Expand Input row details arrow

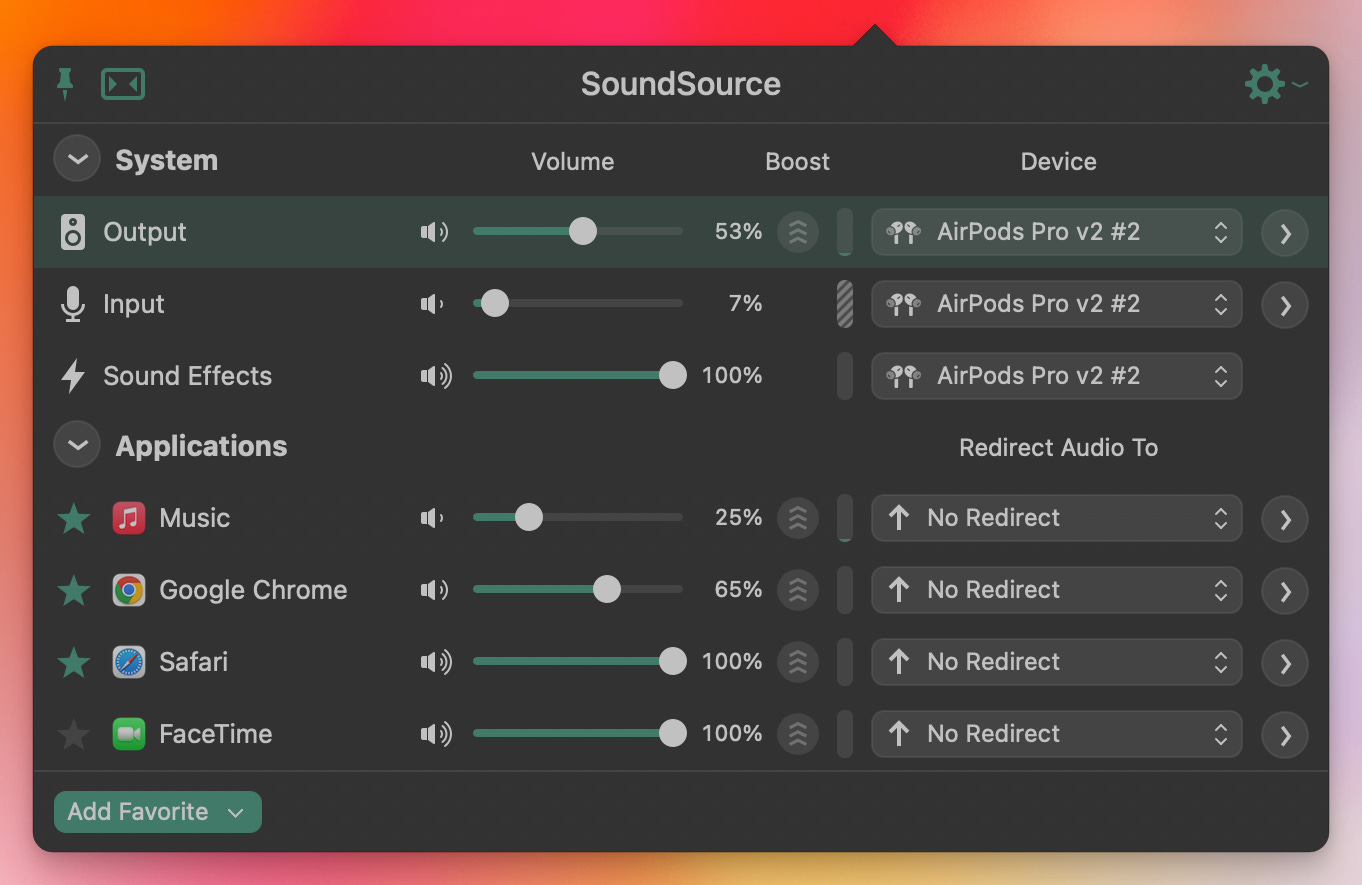click(1285, 306)
